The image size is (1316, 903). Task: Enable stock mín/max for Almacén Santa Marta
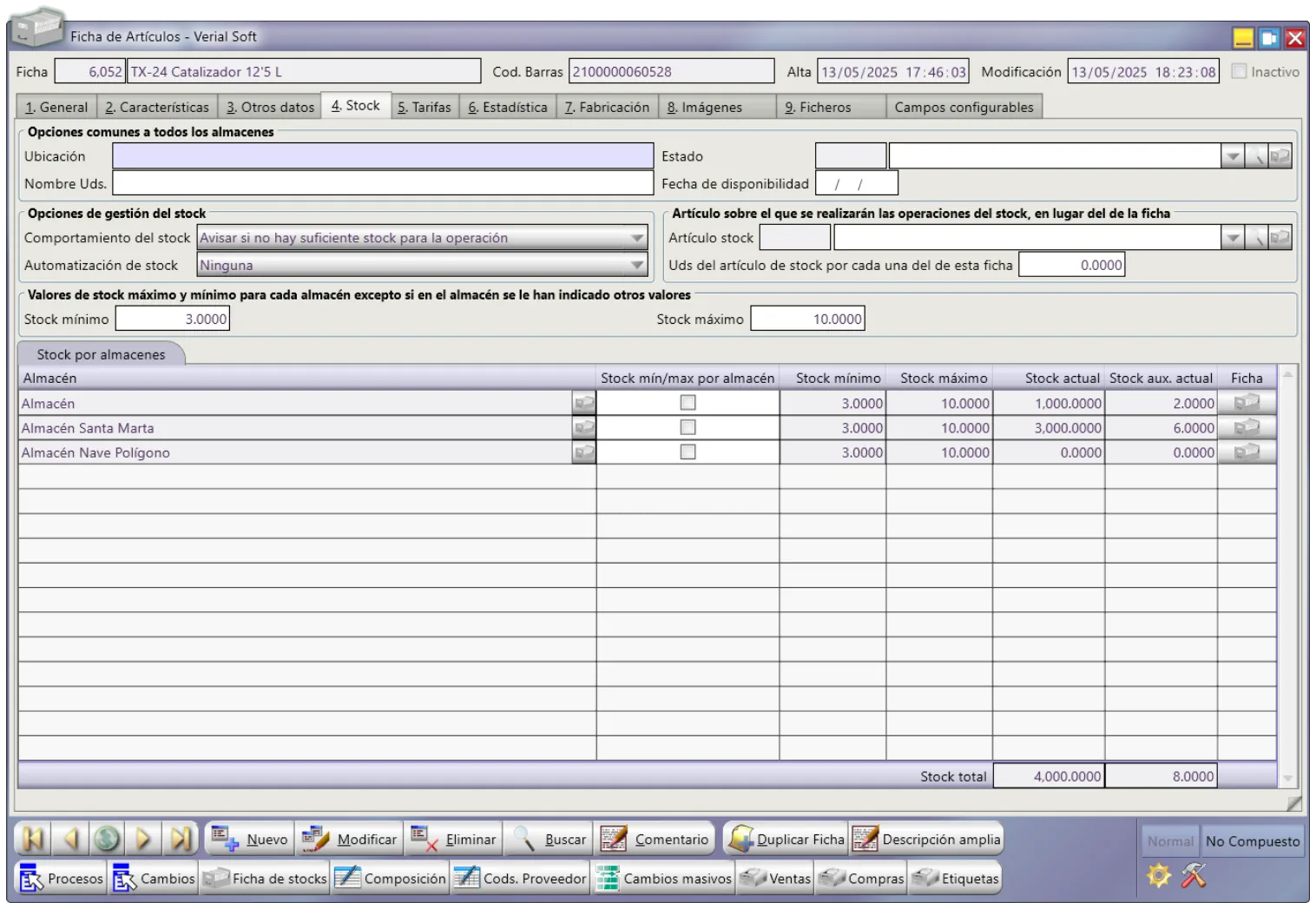point(688,427)
